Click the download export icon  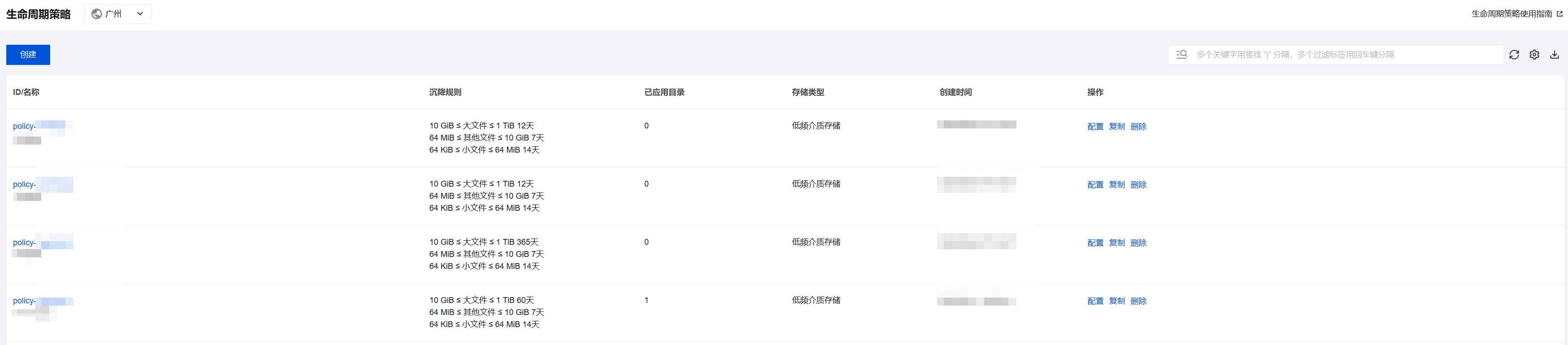(x=1554, y=55)
